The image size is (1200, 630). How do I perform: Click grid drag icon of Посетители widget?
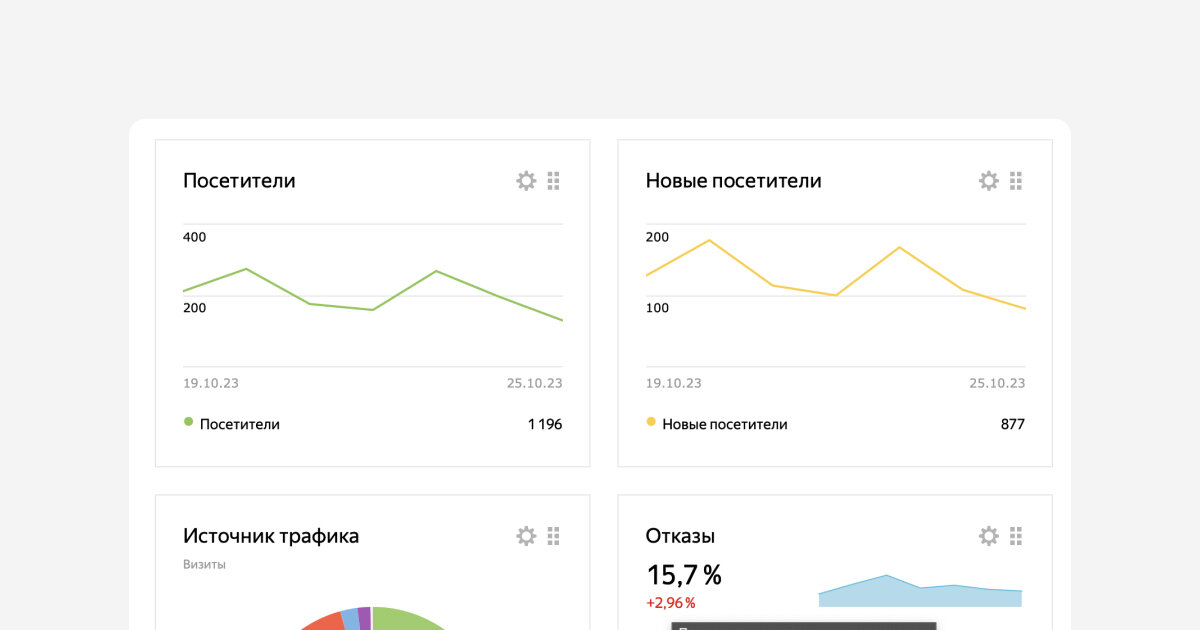click(x=554, y=181)
